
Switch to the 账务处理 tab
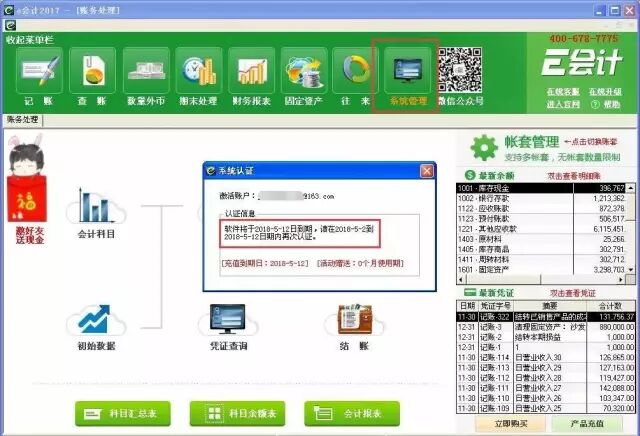pos(22,120)
